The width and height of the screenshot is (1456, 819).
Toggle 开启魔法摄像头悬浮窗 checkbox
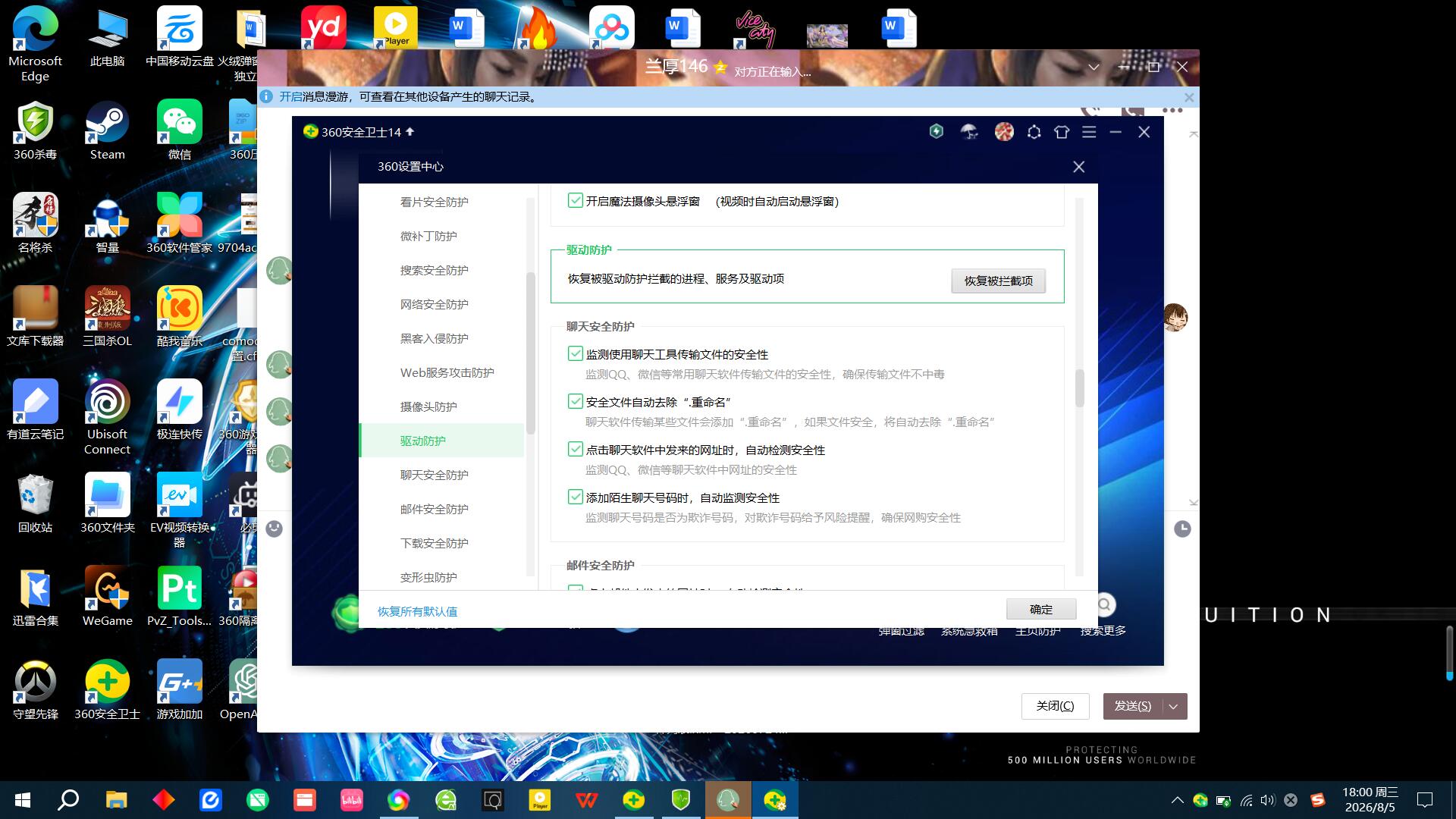[576, 201]
